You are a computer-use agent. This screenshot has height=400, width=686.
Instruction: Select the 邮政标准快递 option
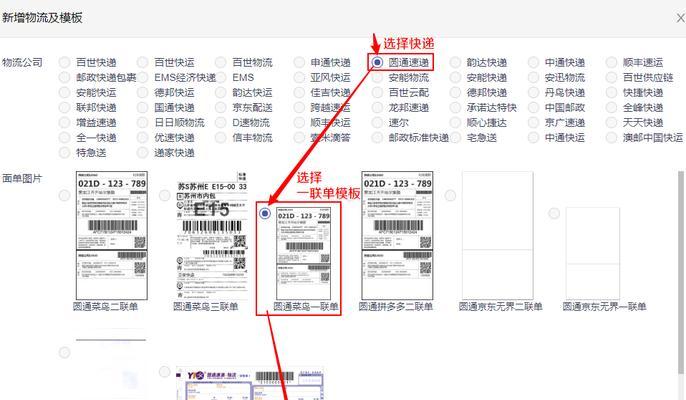point(377,138)
